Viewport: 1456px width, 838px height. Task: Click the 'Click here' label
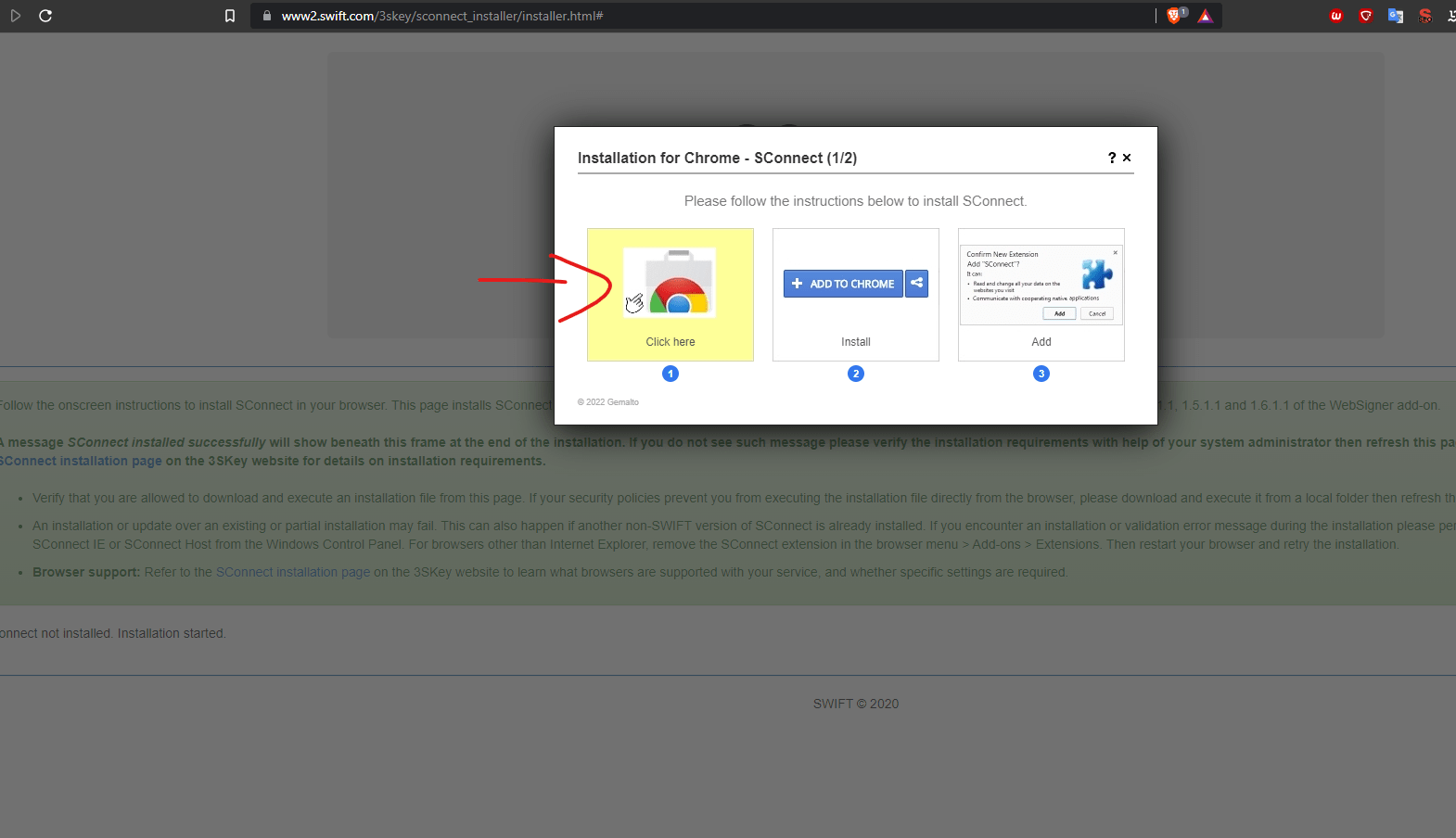click(671, 342)
